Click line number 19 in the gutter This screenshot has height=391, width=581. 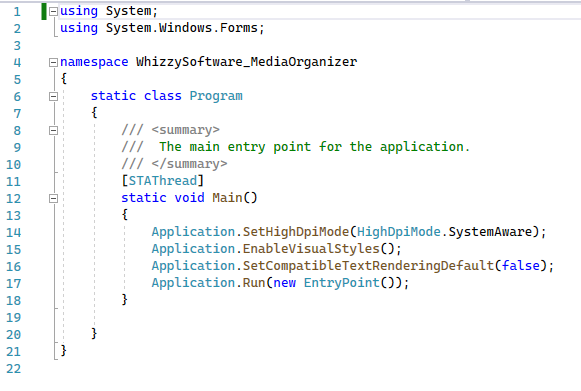point(14,318)
